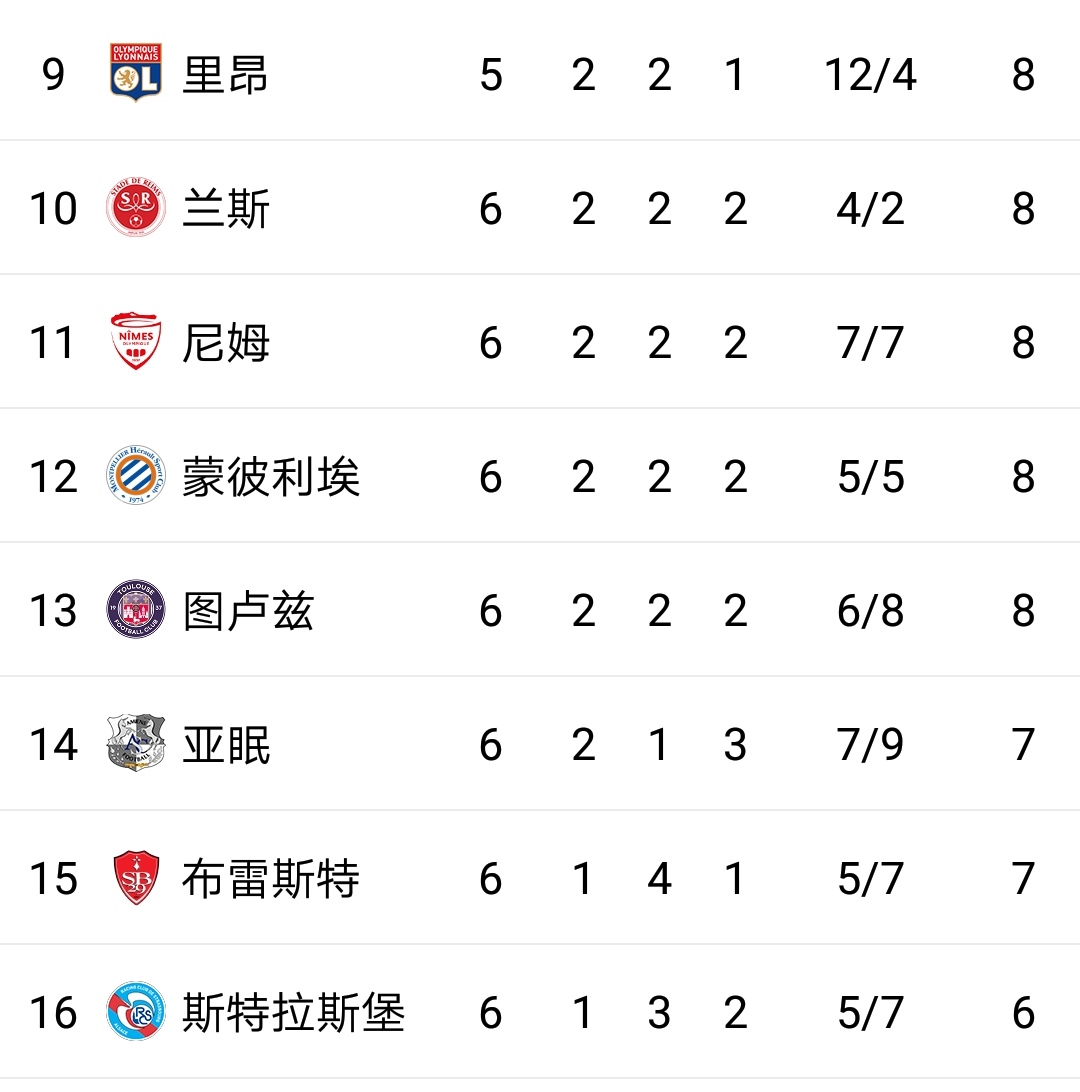
Task: Tap the team name 亚眠
Action: coord(225,745)
